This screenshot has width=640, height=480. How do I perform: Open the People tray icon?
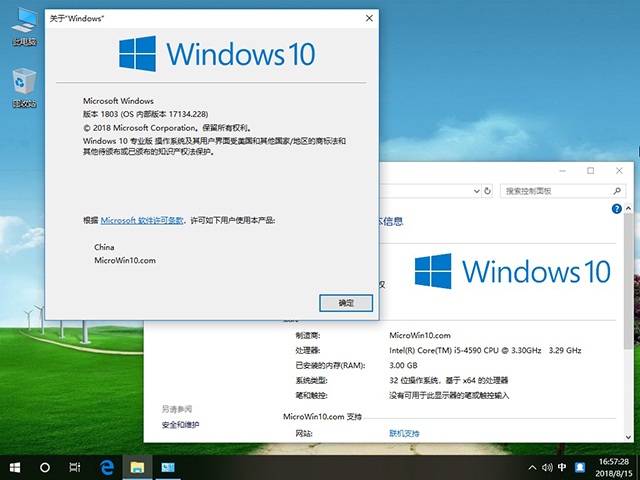pos(580,467)
